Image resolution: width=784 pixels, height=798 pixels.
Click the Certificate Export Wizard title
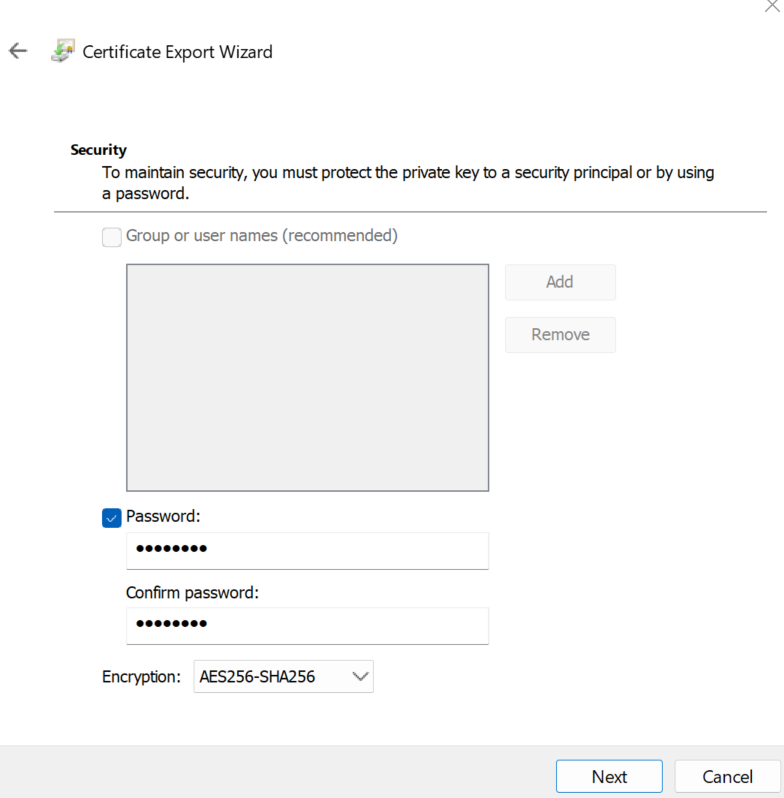pyautogui.click(x=177, y=52)
